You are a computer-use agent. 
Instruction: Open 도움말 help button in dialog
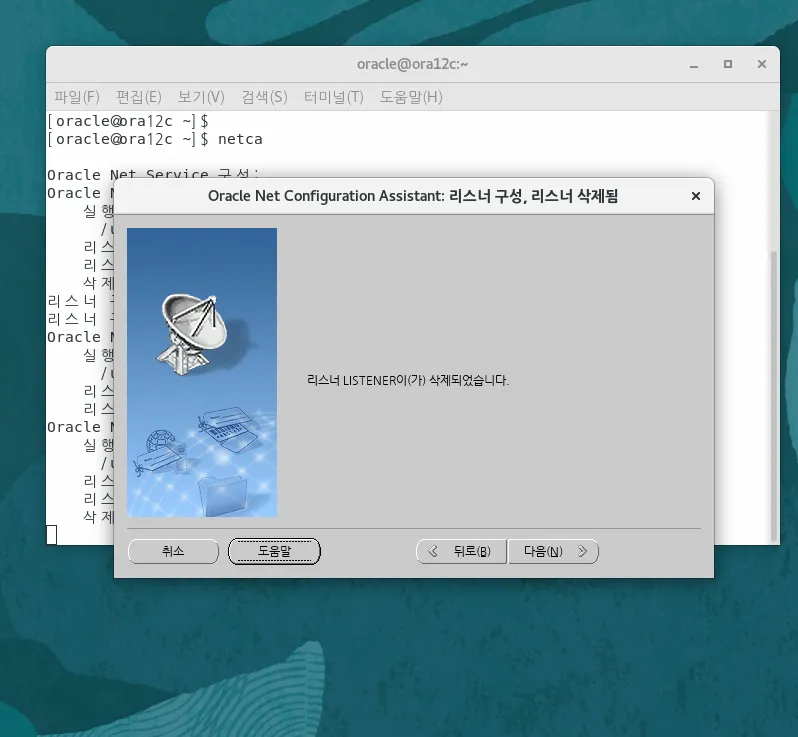point(274,551)
